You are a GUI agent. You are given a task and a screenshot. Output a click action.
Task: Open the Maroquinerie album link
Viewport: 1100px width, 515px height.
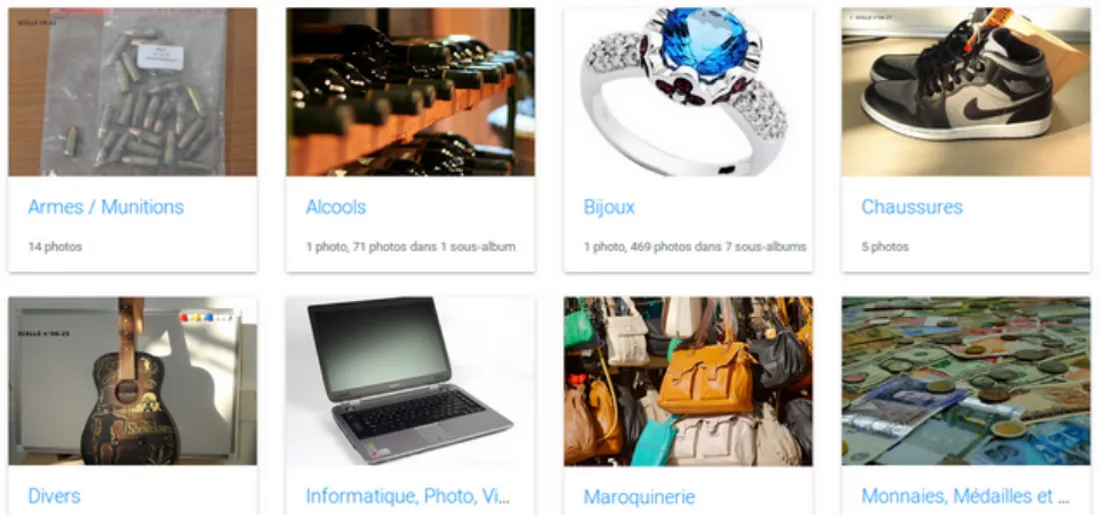[639, 497]
